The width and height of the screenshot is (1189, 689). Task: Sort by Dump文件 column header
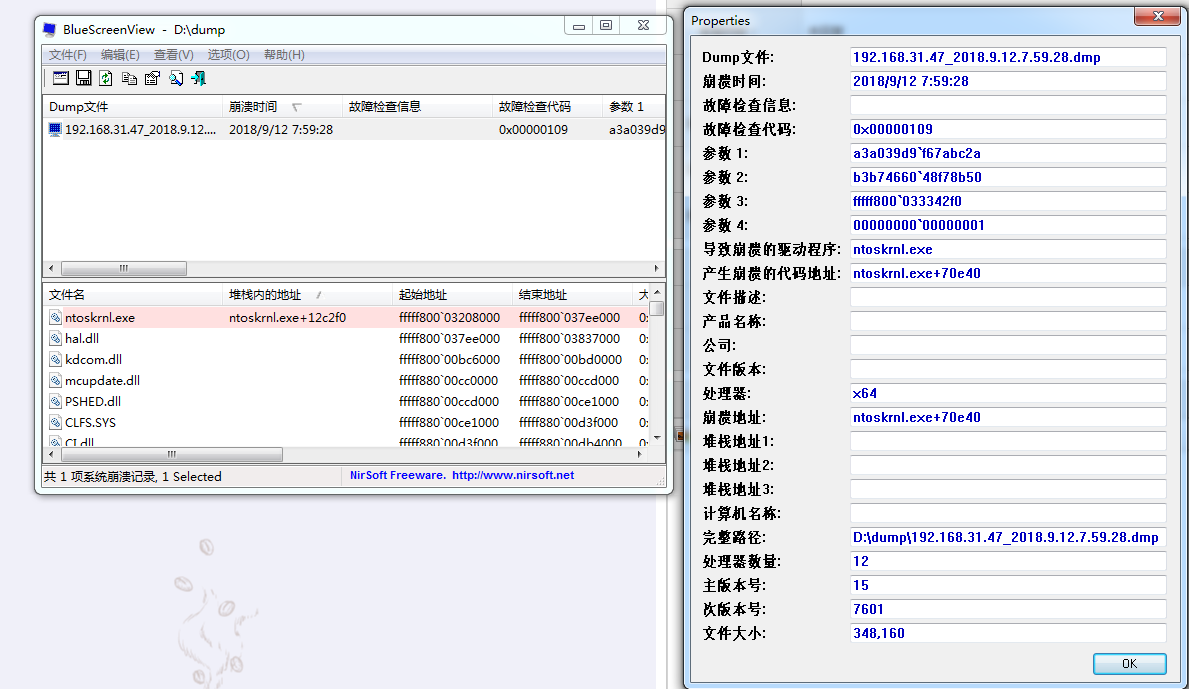(x=79, y=107)
